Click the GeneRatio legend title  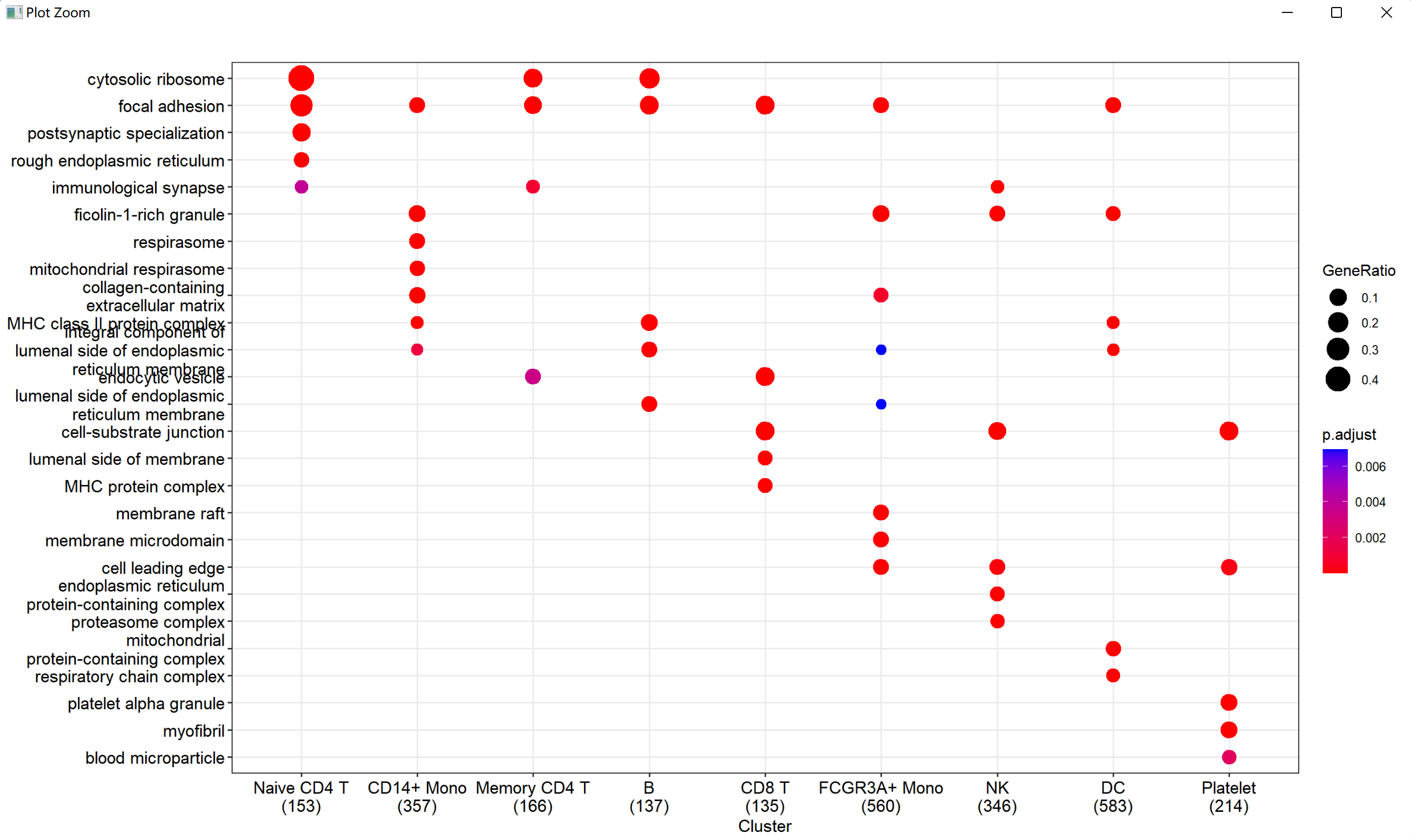click(x=1358, y=270)
